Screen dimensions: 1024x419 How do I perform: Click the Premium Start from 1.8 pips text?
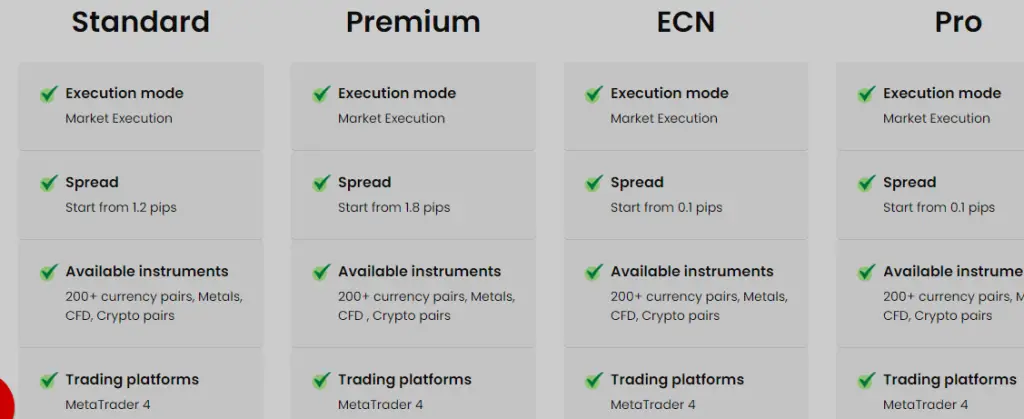(x=394, y=208)
